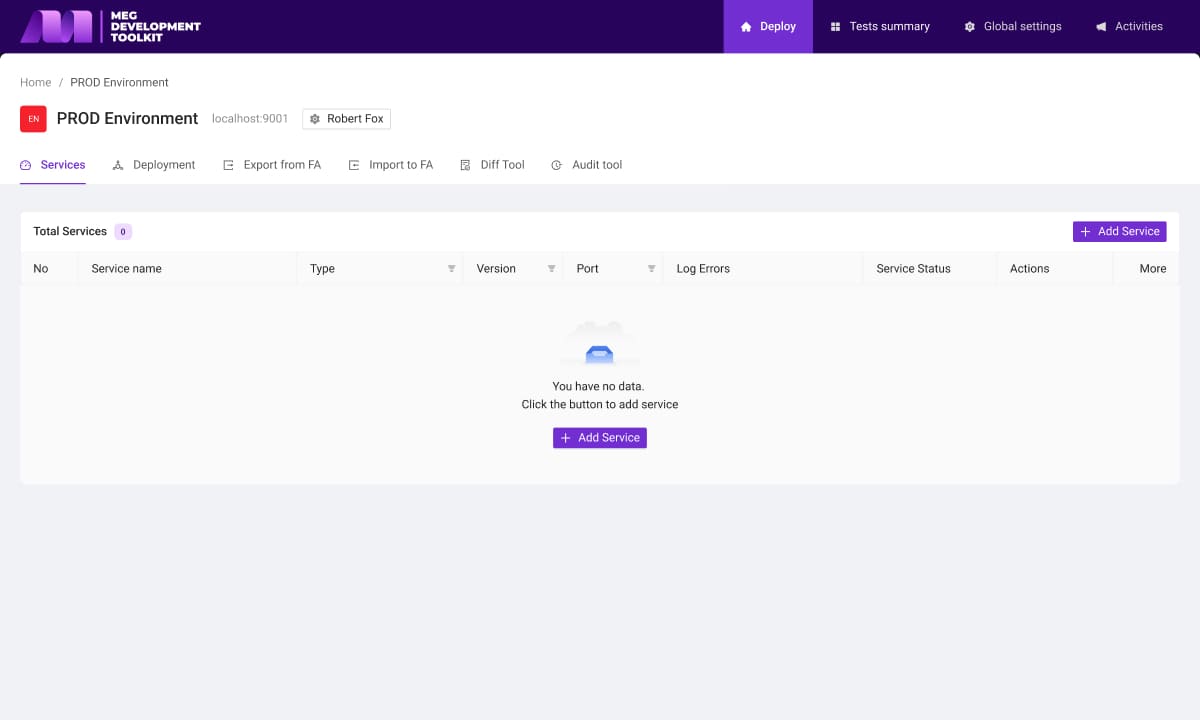Open the Import to FA tab
Screen dimensions: 1200x720
point(391,165)
